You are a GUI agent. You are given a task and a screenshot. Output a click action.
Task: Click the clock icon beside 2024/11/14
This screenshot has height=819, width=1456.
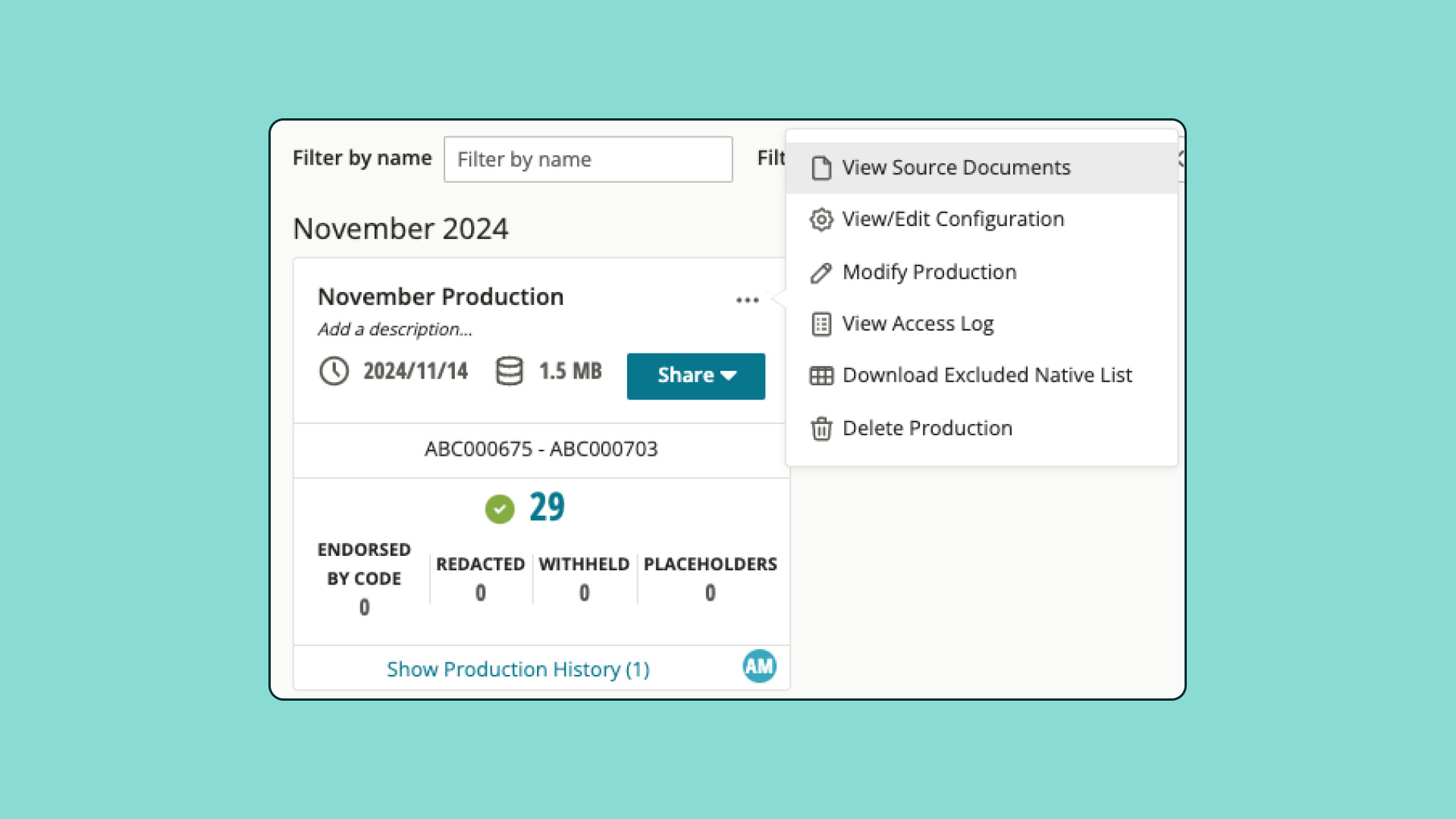[334, 371]
